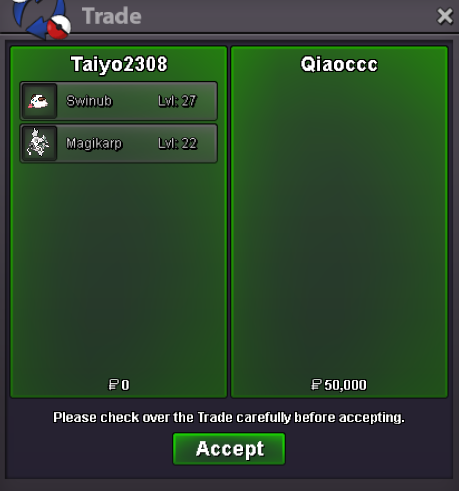The image size is (459, 491).
Task: Click the 50,000 money amount offered
Action: tap(345, 385)
